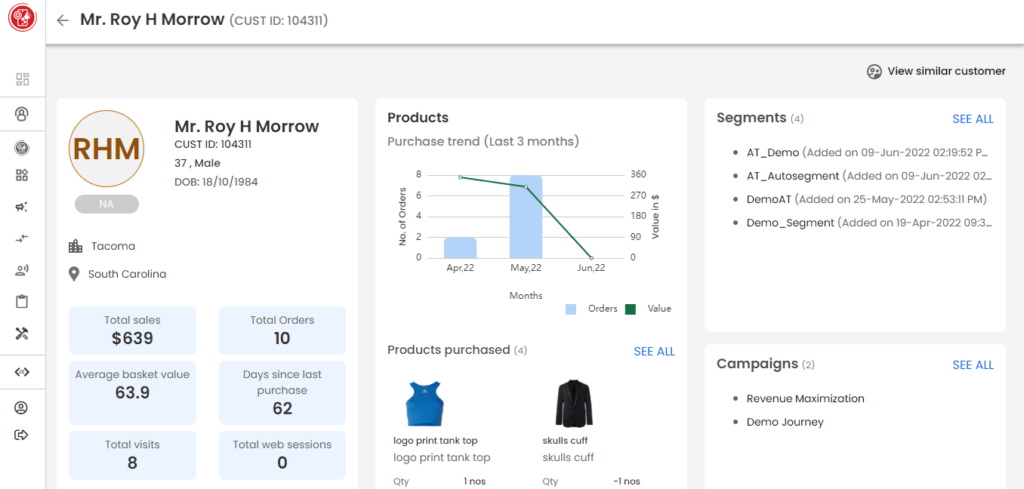Open the globe icon in sidebar
The height and width of the screenshot is (489, 1024).
22,148
